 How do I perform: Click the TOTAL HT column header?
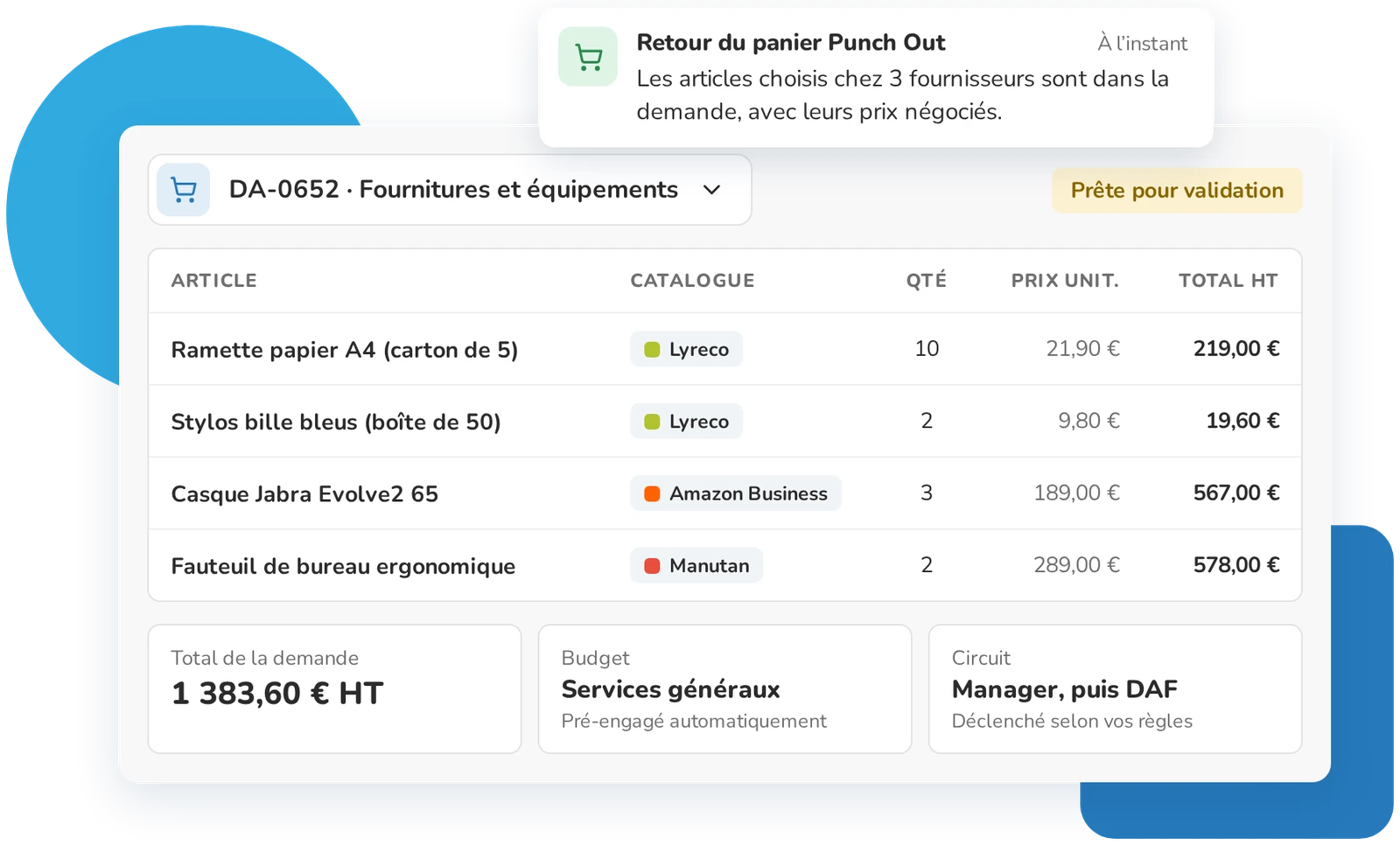[x=1228, y=281]
